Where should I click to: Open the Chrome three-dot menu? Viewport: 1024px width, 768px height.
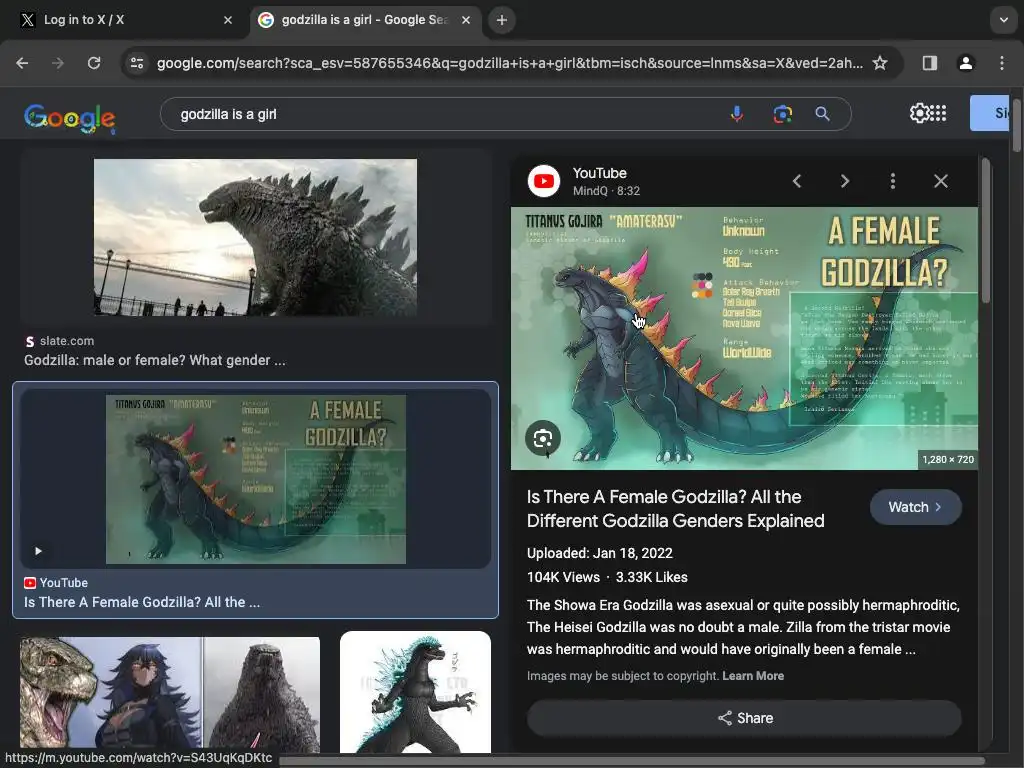1001,63
